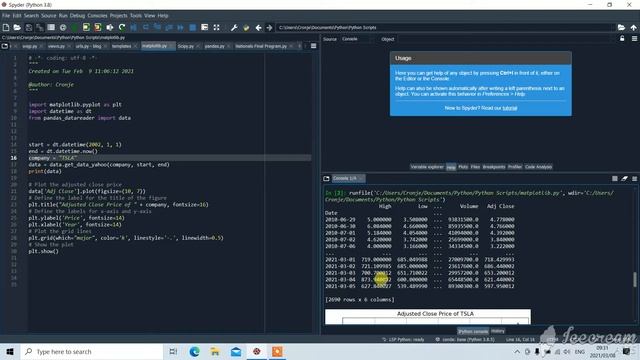Interrupt the kernel with the console stop icon
Image resolution: width=640 pixels, height=360 pixels.
click(x=615, y=178)
